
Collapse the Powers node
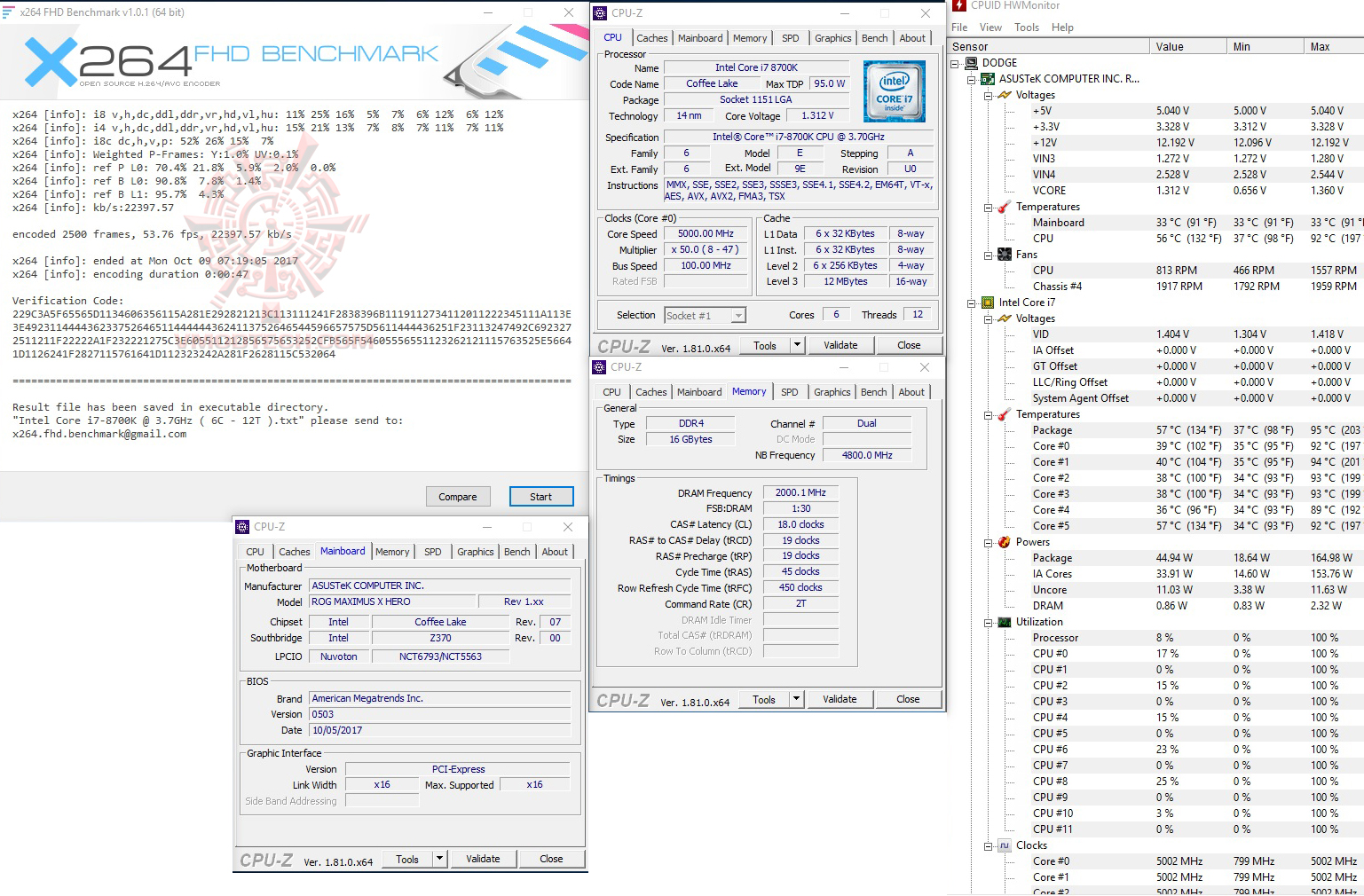[x=989, y=542]
